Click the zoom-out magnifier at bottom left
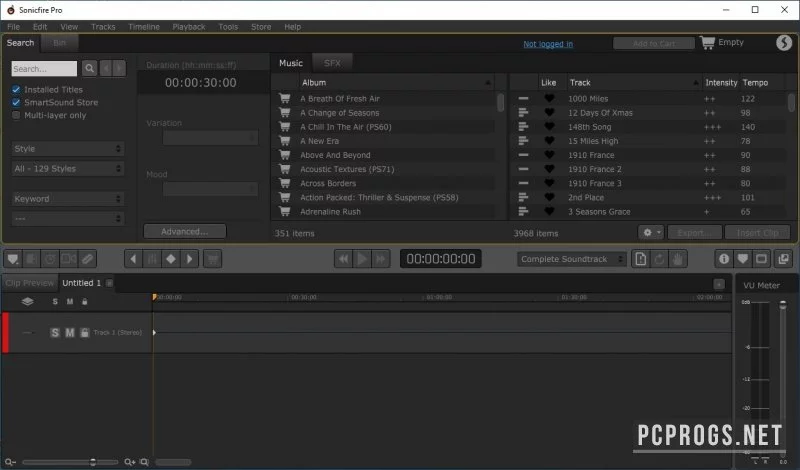This screenshot has height=470, width=800. coord(10,462)
